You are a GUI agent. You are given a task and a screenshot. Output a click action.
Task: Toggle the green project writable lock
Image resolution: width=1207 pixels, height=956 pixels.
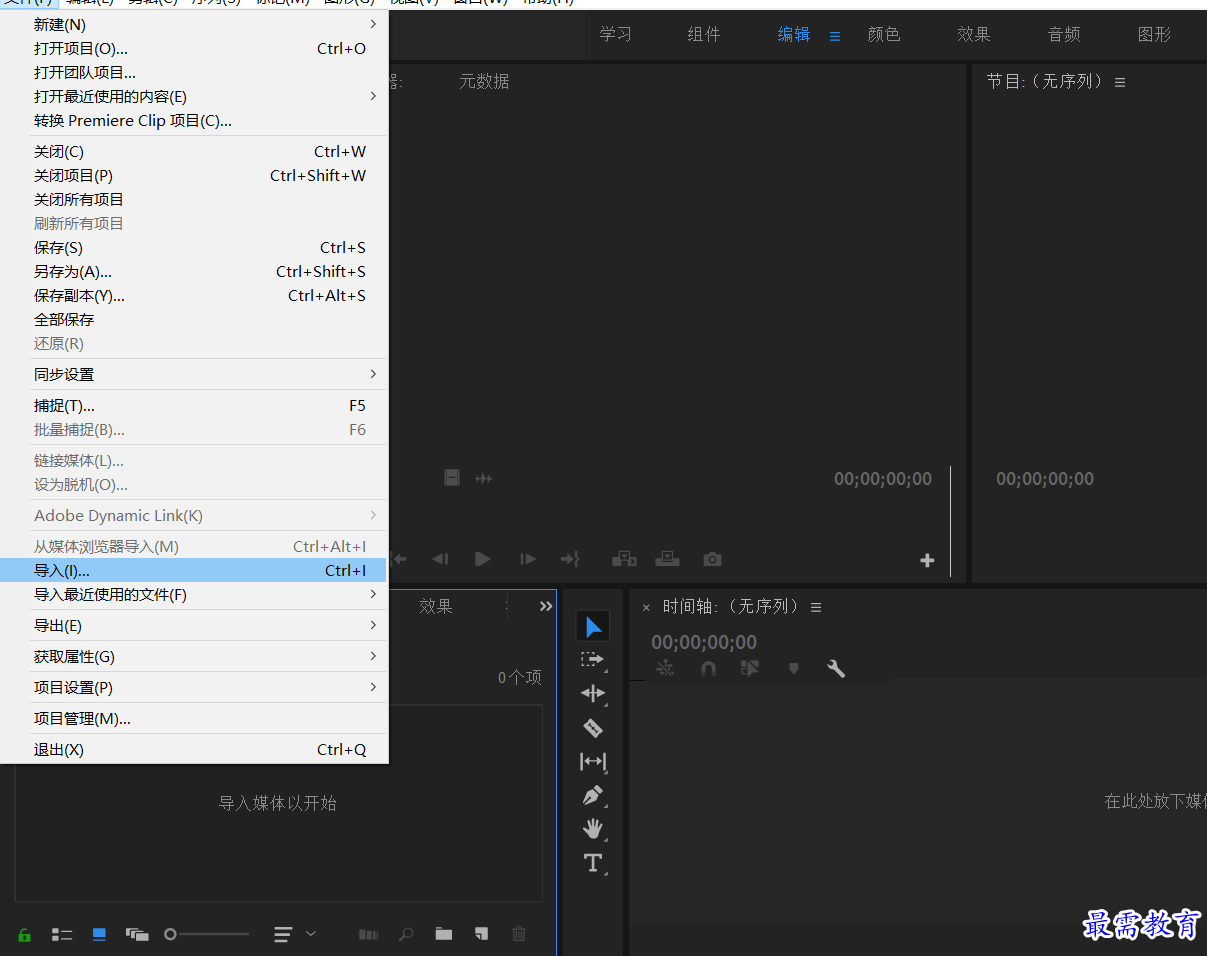point(24,935)
